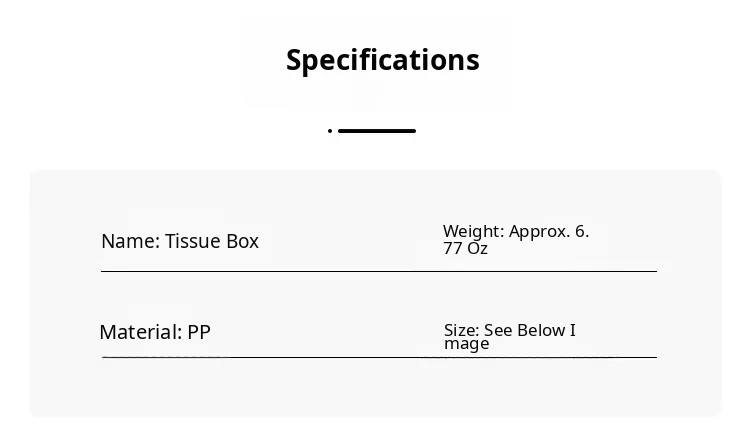Click the 'Weight: Approx. 6.' first line
Screen dimensions: 750x436
point(516,231)
